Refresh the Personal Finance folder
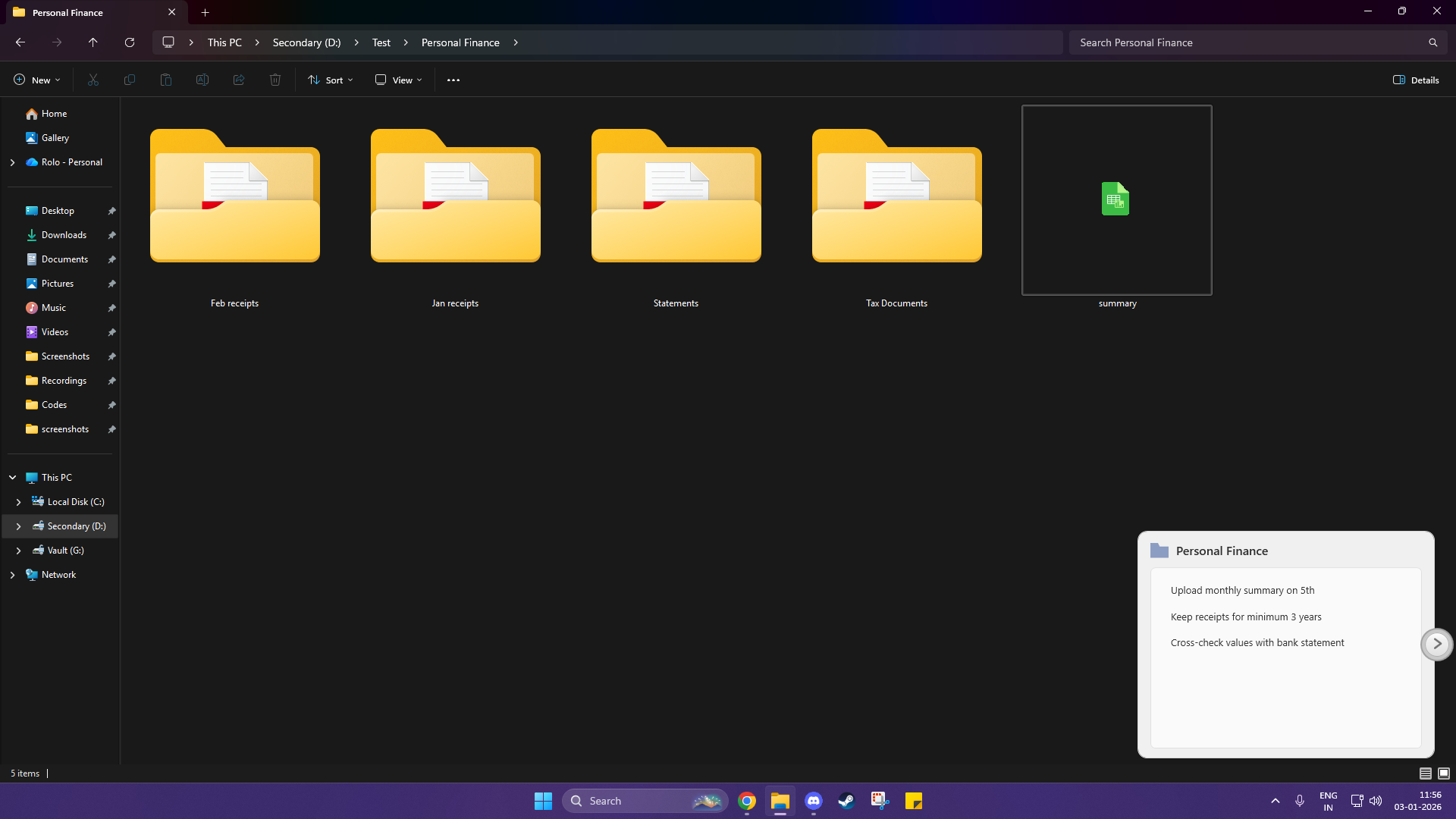This screenshot has width=1456, height=819. 129,42
